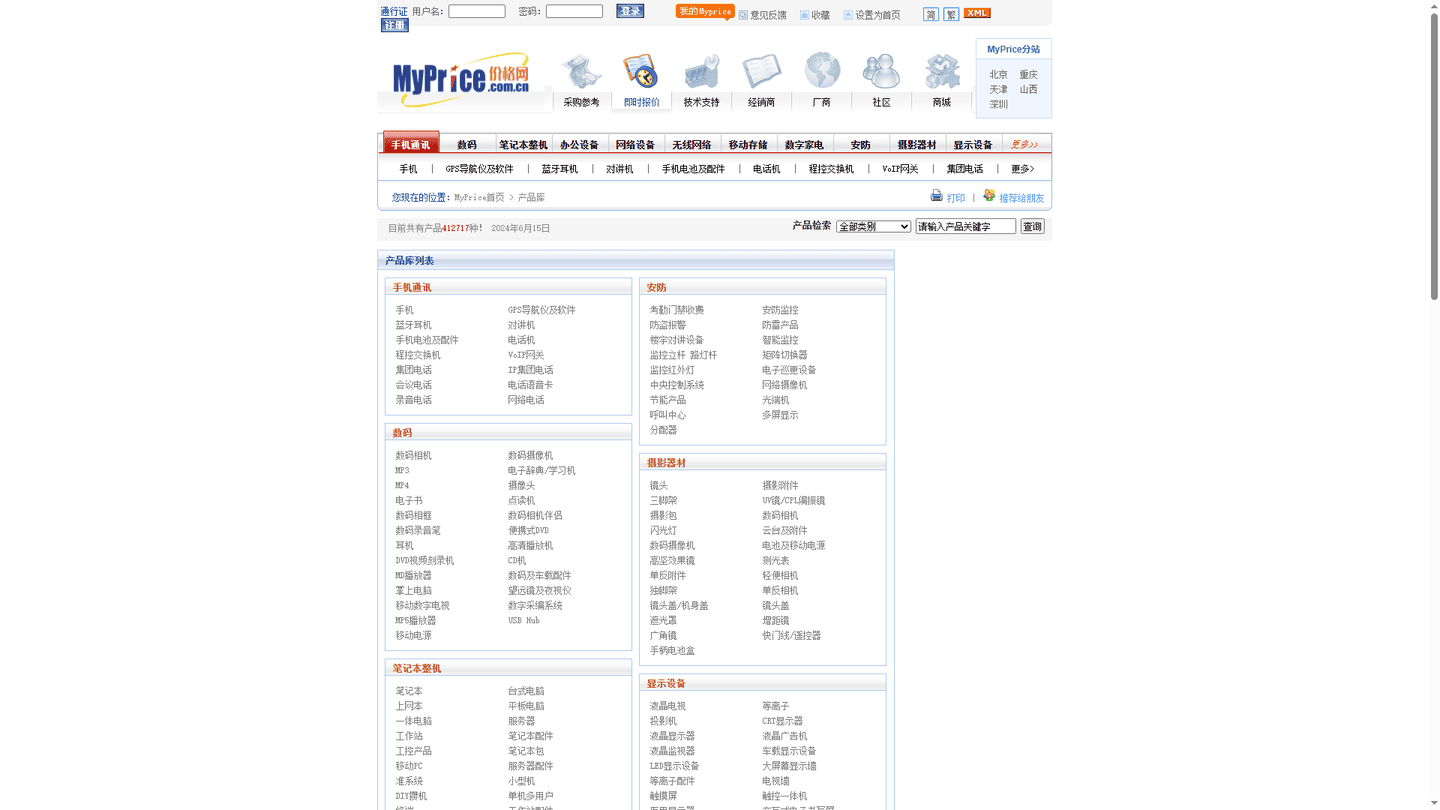
Task: Click the 密码 password field
Action: (574, 11)
